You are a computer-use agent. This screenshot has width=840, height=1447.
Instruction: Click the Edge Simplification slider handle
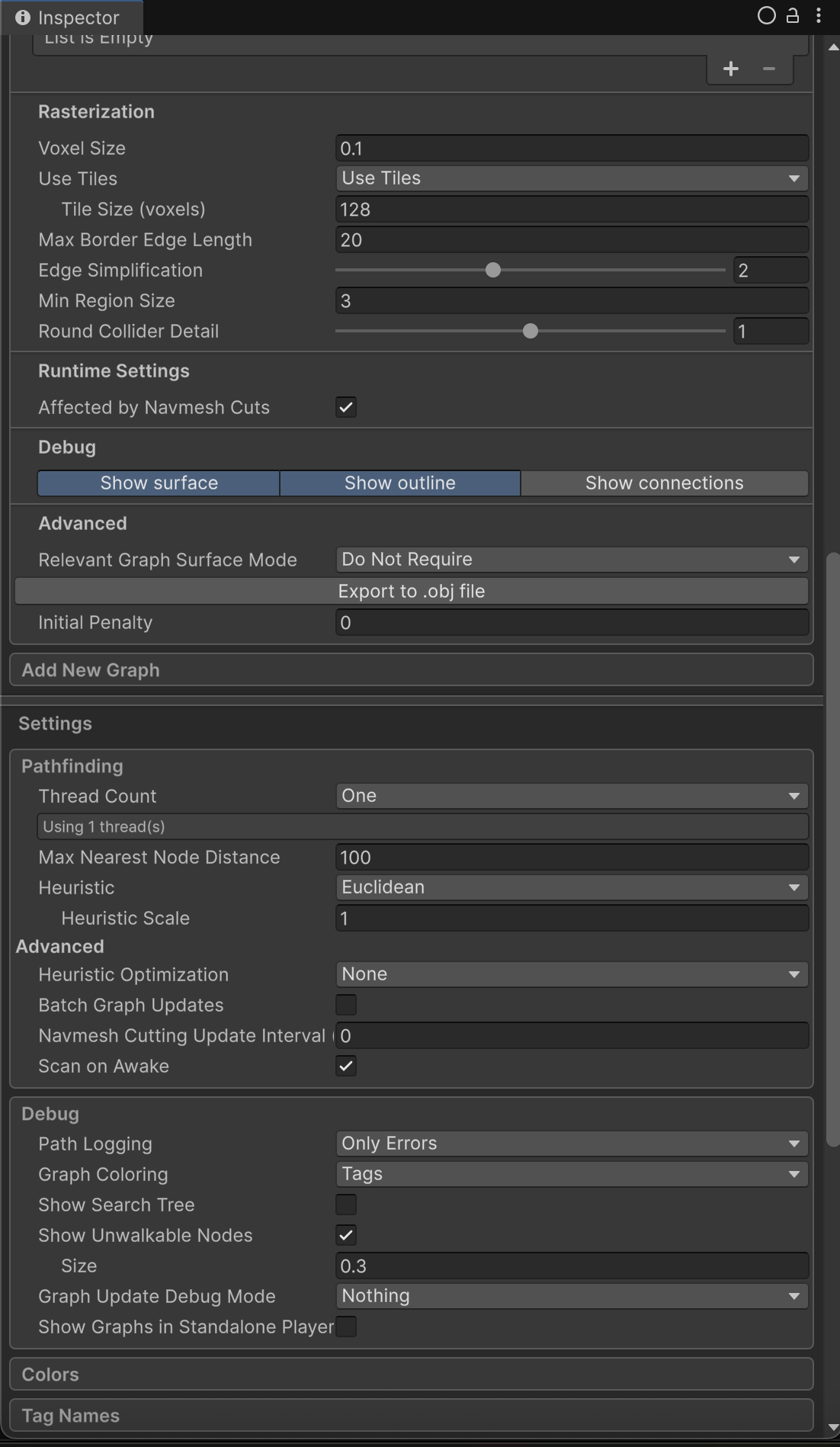point(493,270)
